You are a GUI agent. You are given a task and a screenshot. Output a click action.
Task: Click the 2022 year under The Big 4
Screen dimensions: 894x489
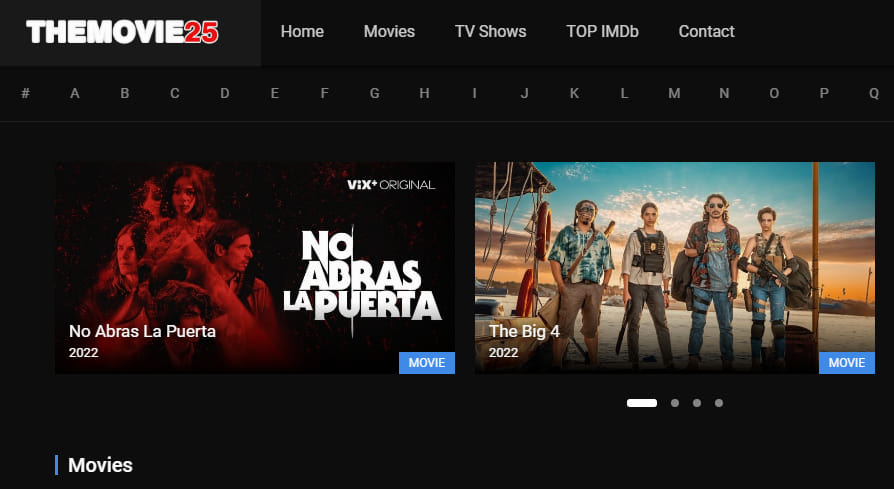tap(503, 353)
